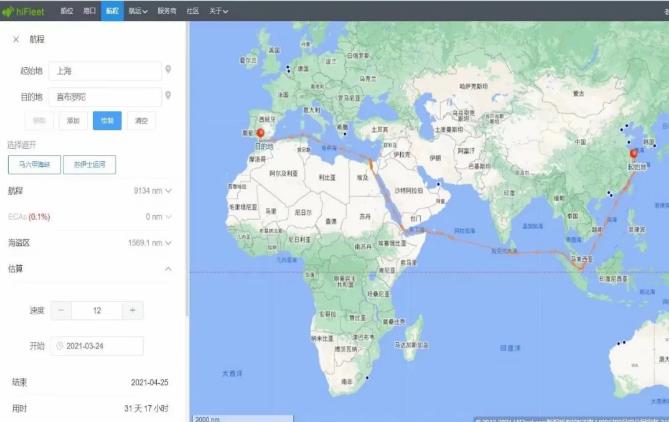
Task: Click the first menu item next to the hiFleet logo
Action: (67, 11)
